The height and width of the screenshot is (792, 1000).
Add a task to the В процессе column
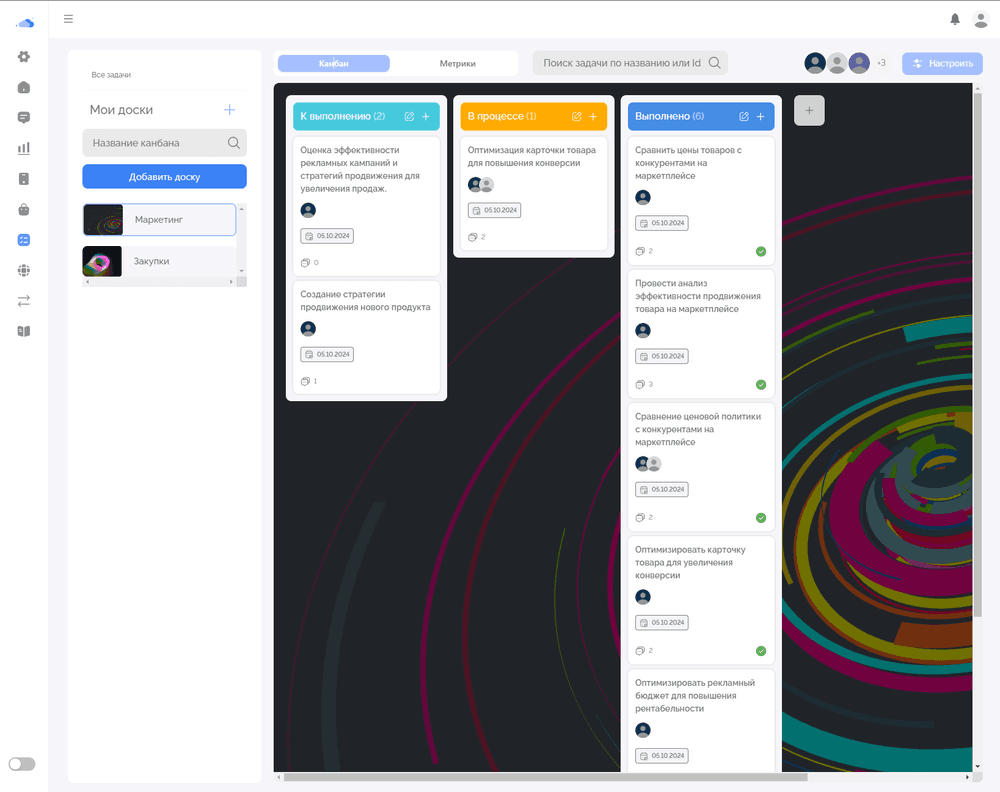coord(593,116)
